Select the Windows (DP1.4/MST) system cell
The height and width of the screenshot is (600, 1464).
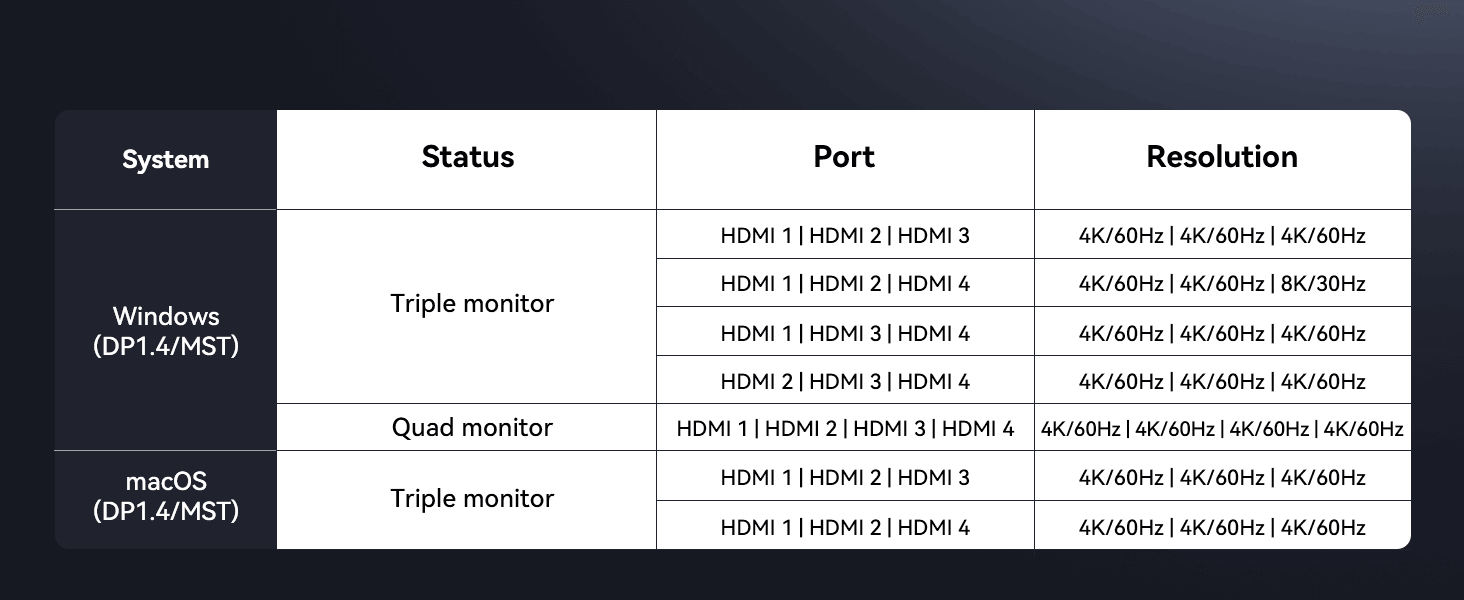[165, 331]
